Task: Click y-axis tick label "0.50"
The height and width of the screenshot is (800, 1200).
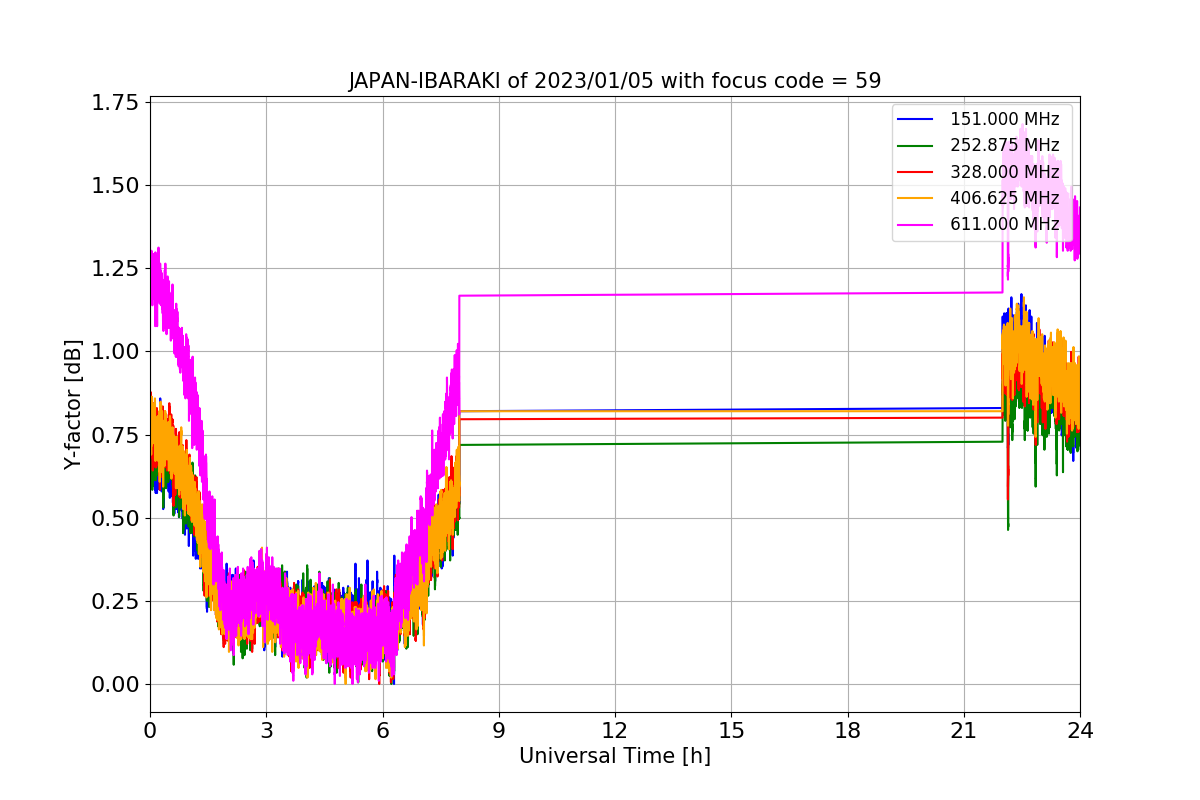Action: [116, 518]
